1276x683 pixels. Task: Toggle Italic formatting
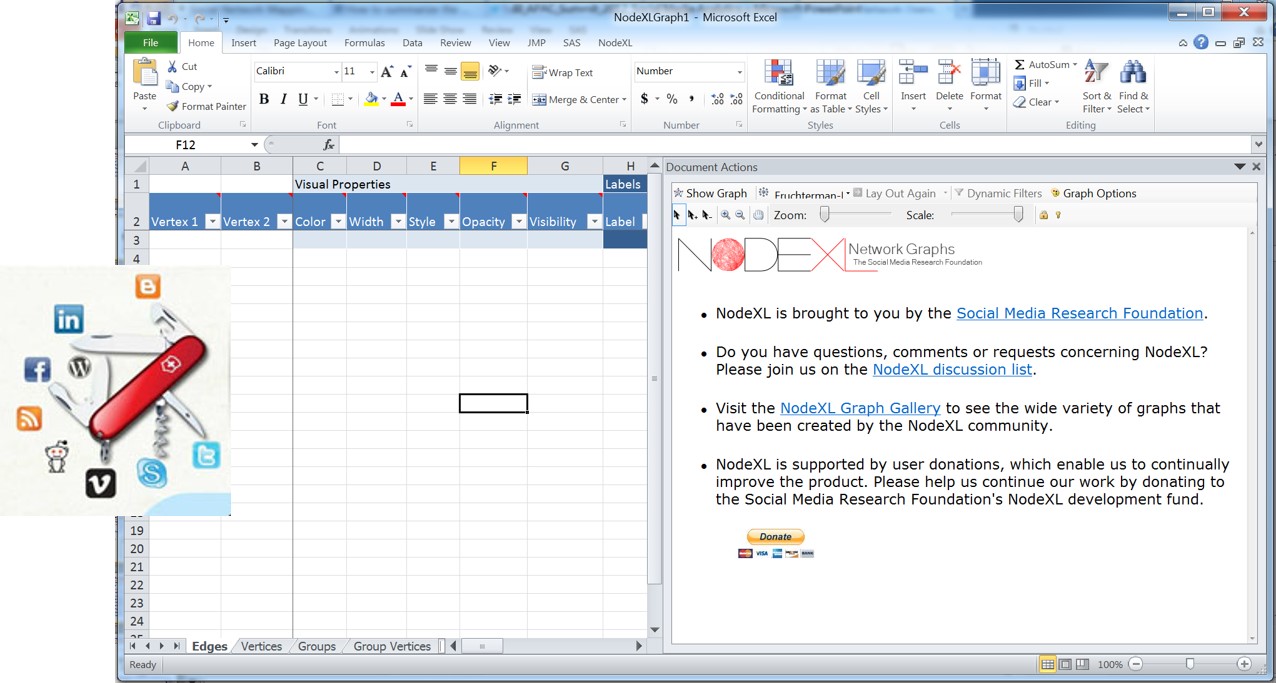(x=283, y=99)
